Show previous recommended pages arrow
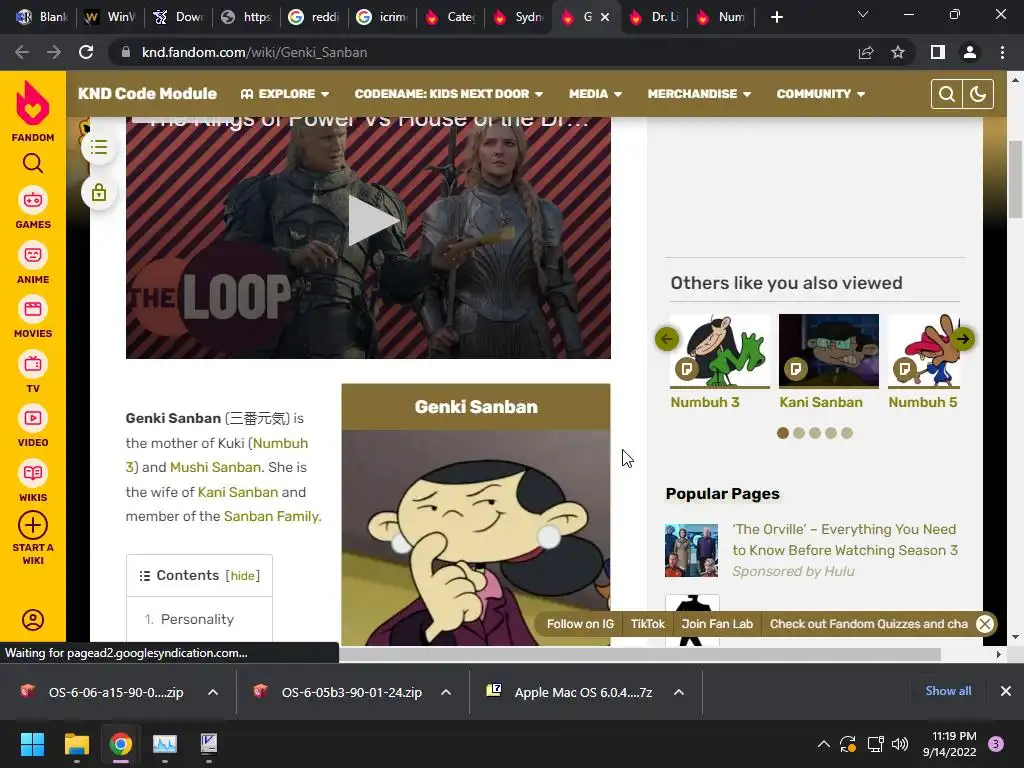Screen dimensions: 1024x768 667,339
